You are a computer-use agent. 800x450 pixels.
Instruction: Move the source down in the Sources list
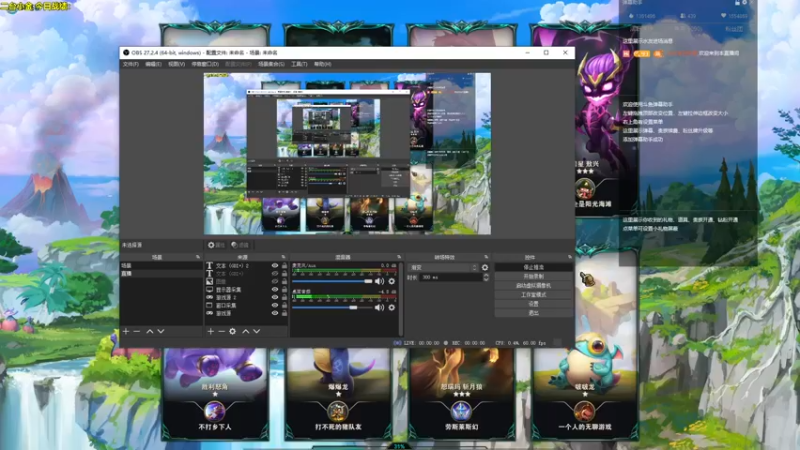[257, 331]
